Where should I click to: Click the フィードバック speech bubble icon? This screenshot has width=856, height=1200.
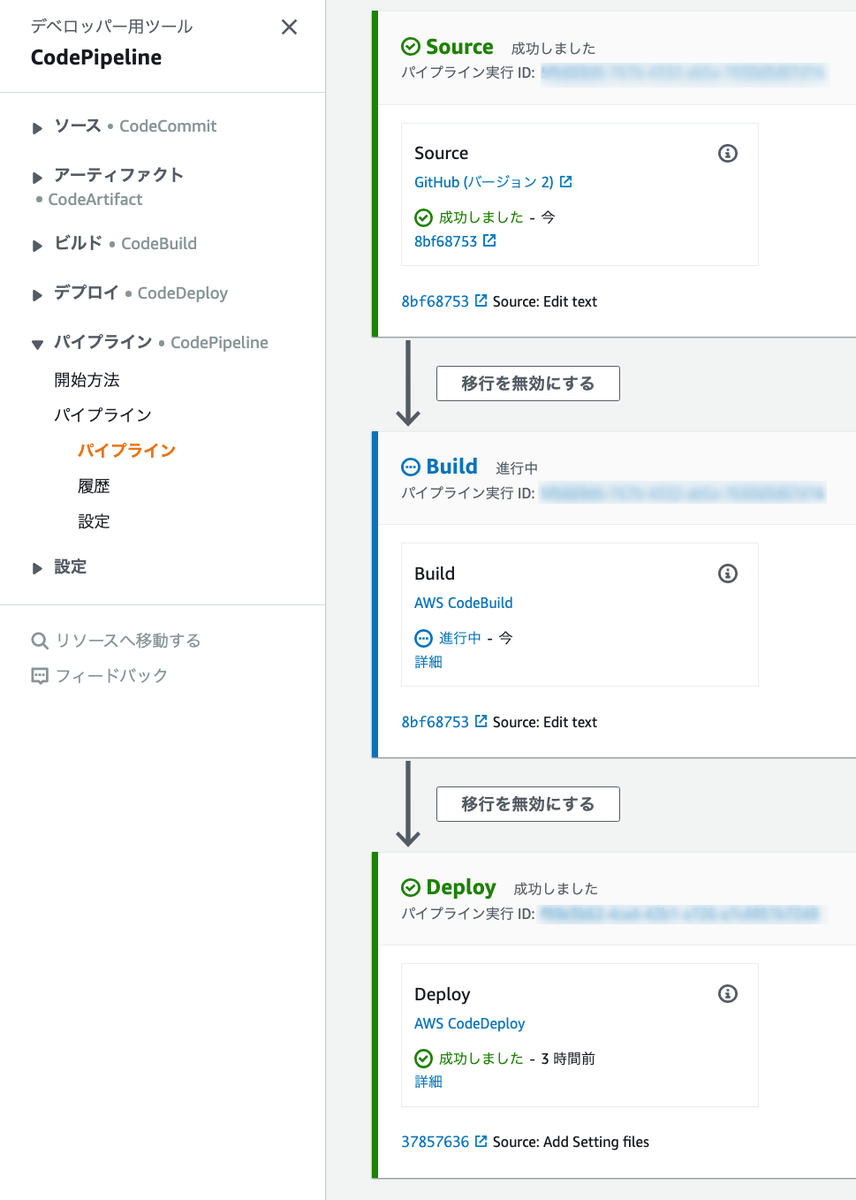click(40, 676)
